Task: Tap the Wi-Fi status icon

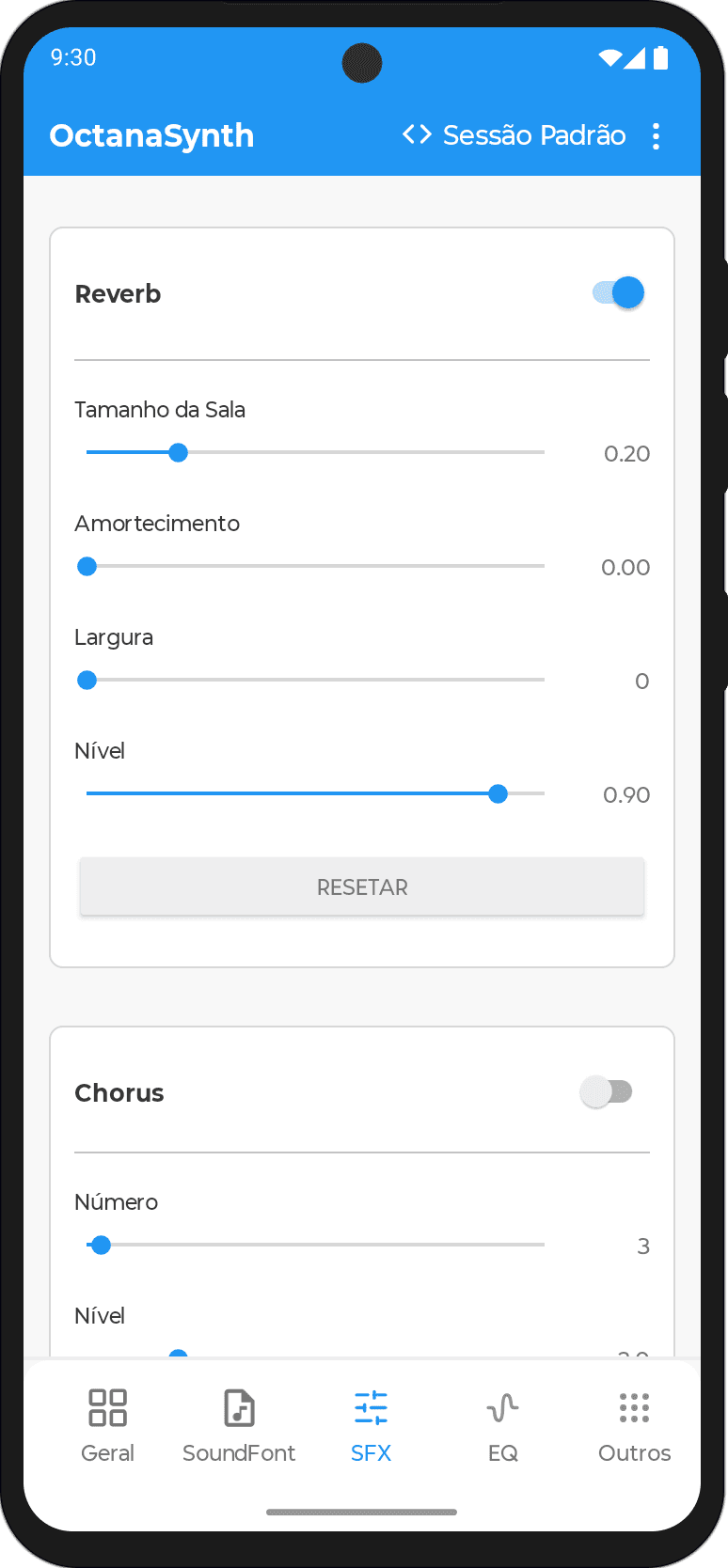Action: click(609, 58)
